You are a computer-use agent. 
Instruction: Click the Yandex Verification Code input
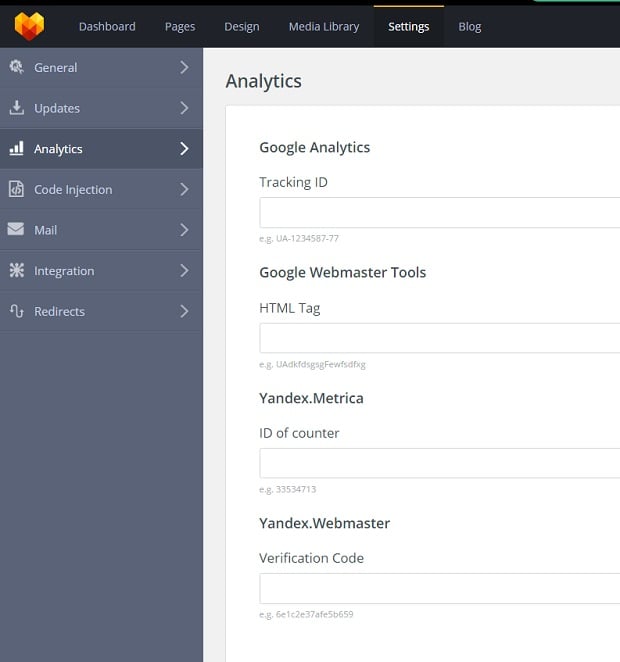point(439,588)
